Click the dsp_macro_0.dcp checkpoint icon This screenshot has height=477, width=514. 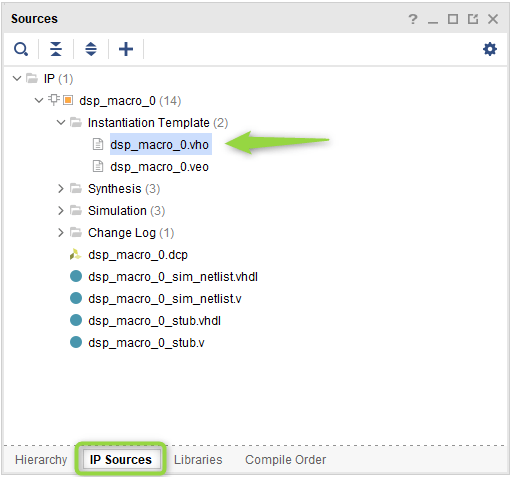(x=75, y=255)
